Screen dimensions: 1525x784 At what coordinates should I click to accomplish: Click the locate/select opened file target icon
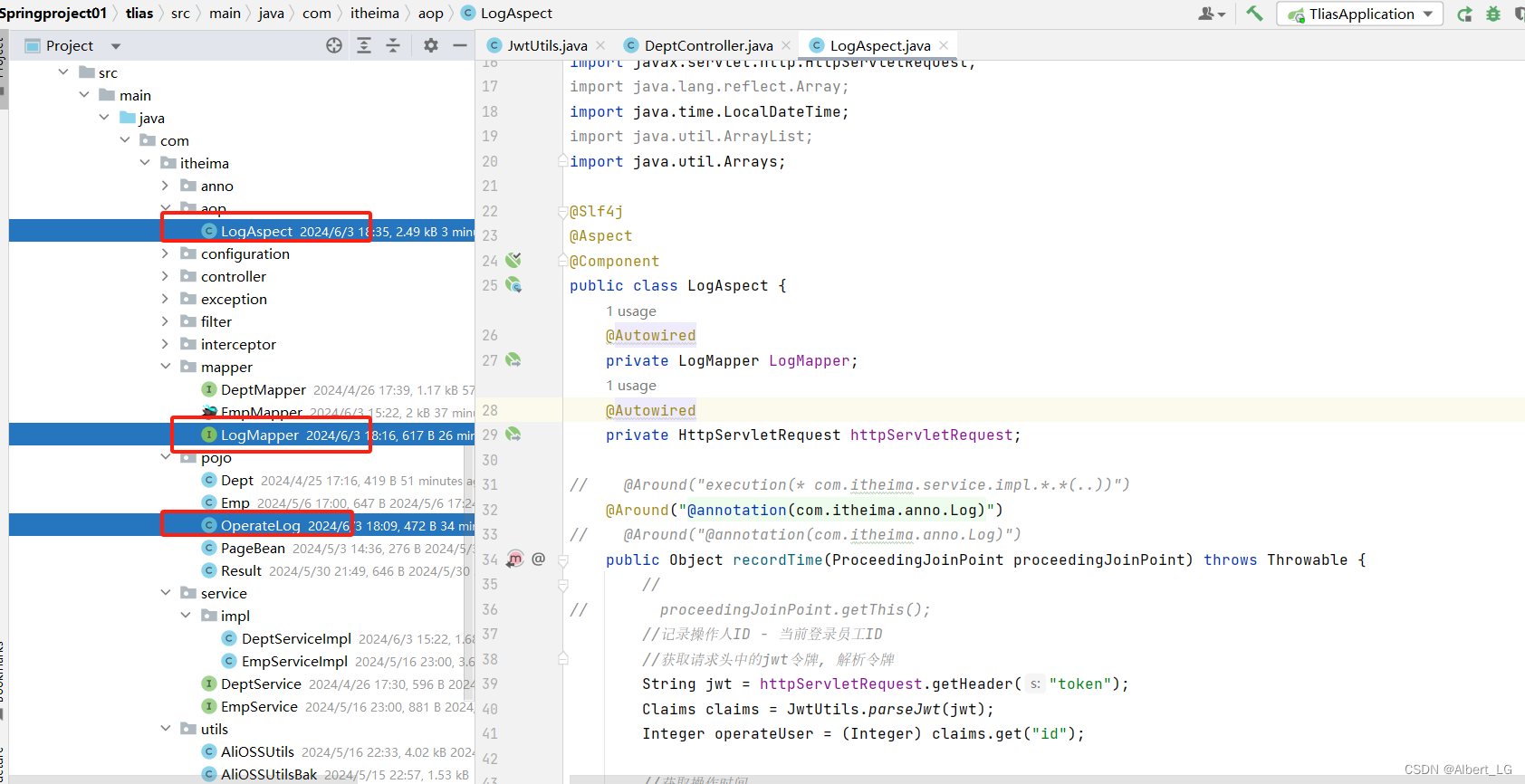(x=334, y=45)
